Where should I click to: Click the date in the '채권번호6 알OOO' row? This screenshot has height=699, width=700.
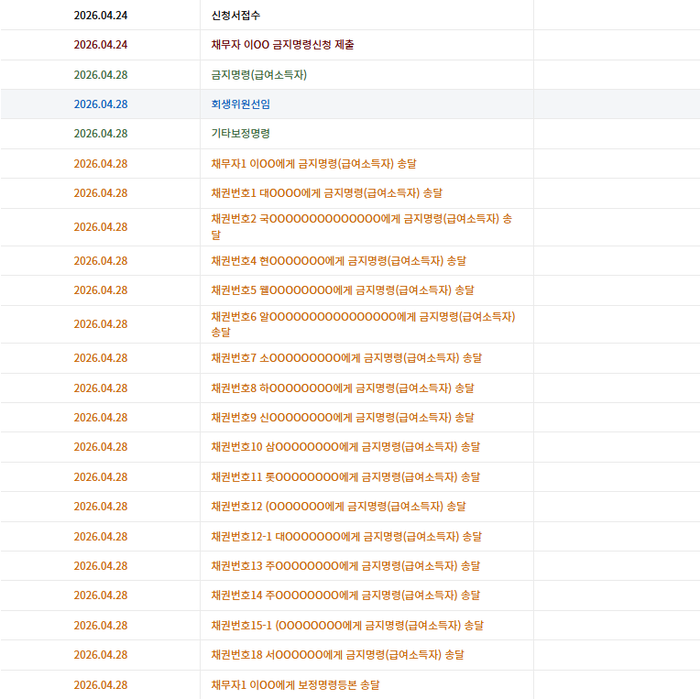click(100, 324)
